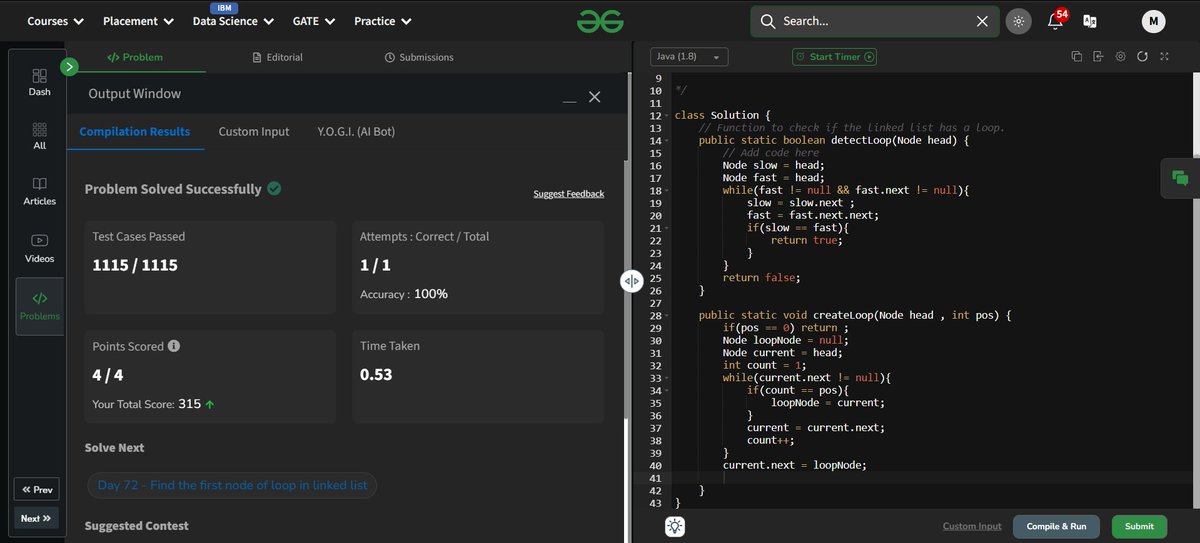Expand the Placement dropdown

(138, 21)
